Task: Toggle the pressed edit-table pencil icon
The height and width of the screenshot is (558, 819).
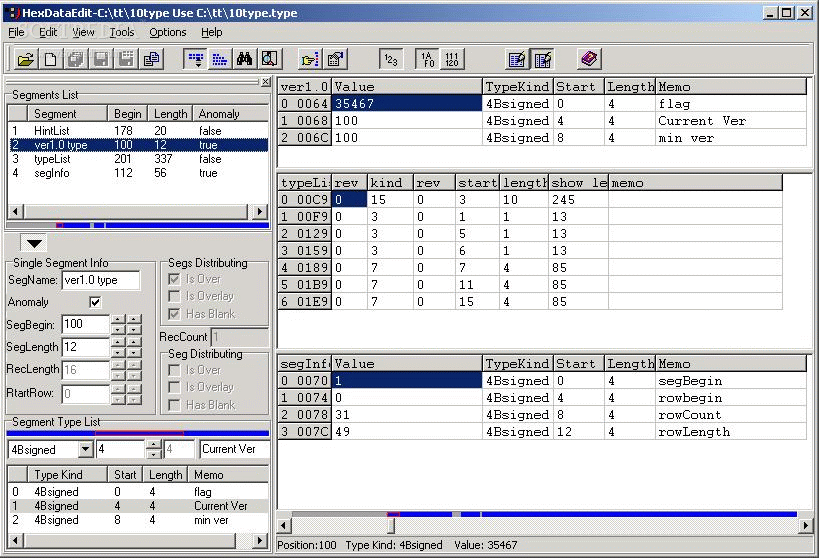Action: [x=542, y=60]
